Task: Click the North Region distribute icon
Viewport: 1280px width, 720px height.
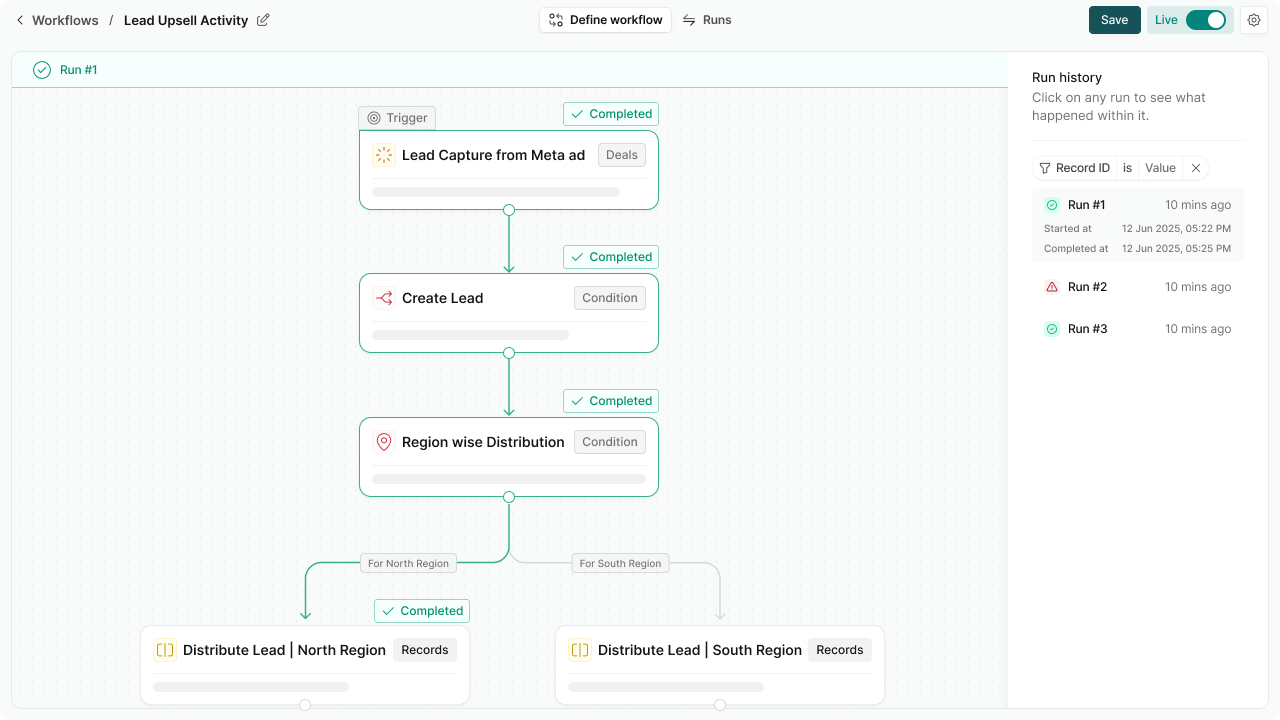Action: click(165, 650)
